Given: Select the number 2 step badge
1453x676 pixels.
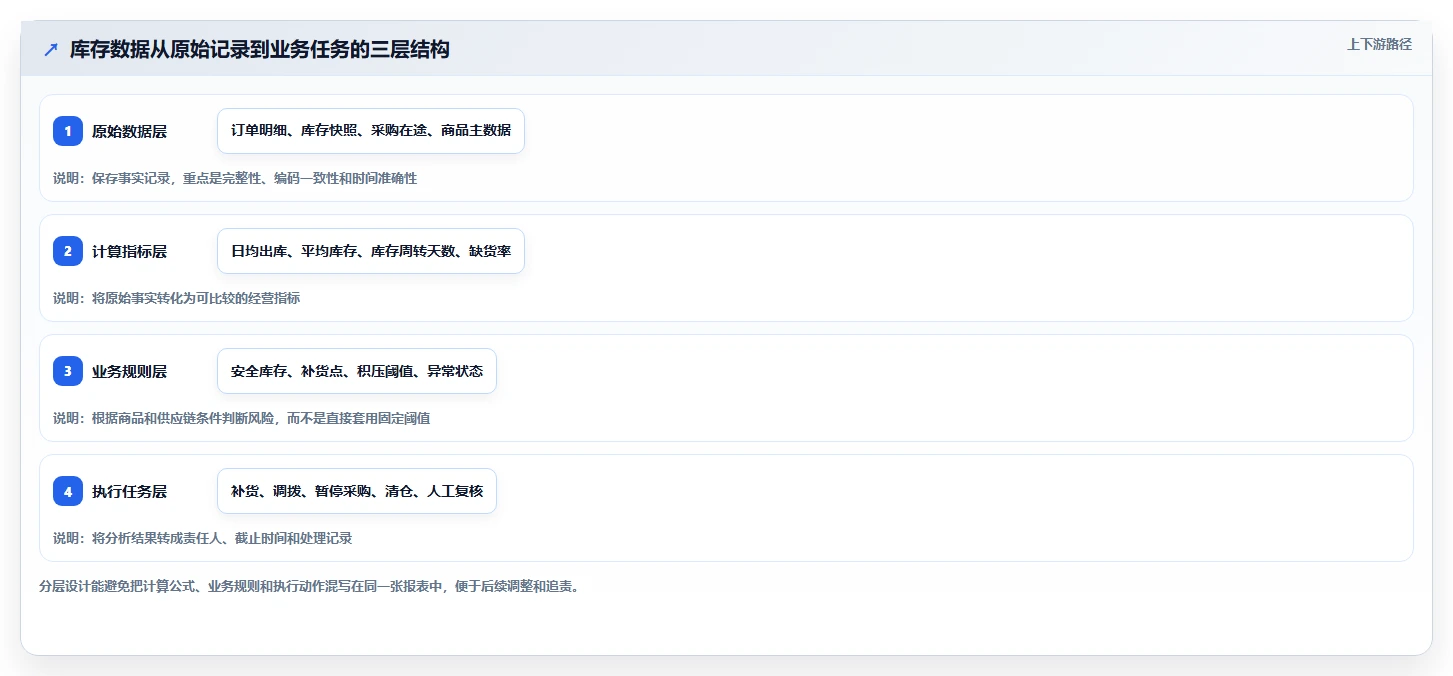Looking at the screenshot, I should click(x=68, y=251).
